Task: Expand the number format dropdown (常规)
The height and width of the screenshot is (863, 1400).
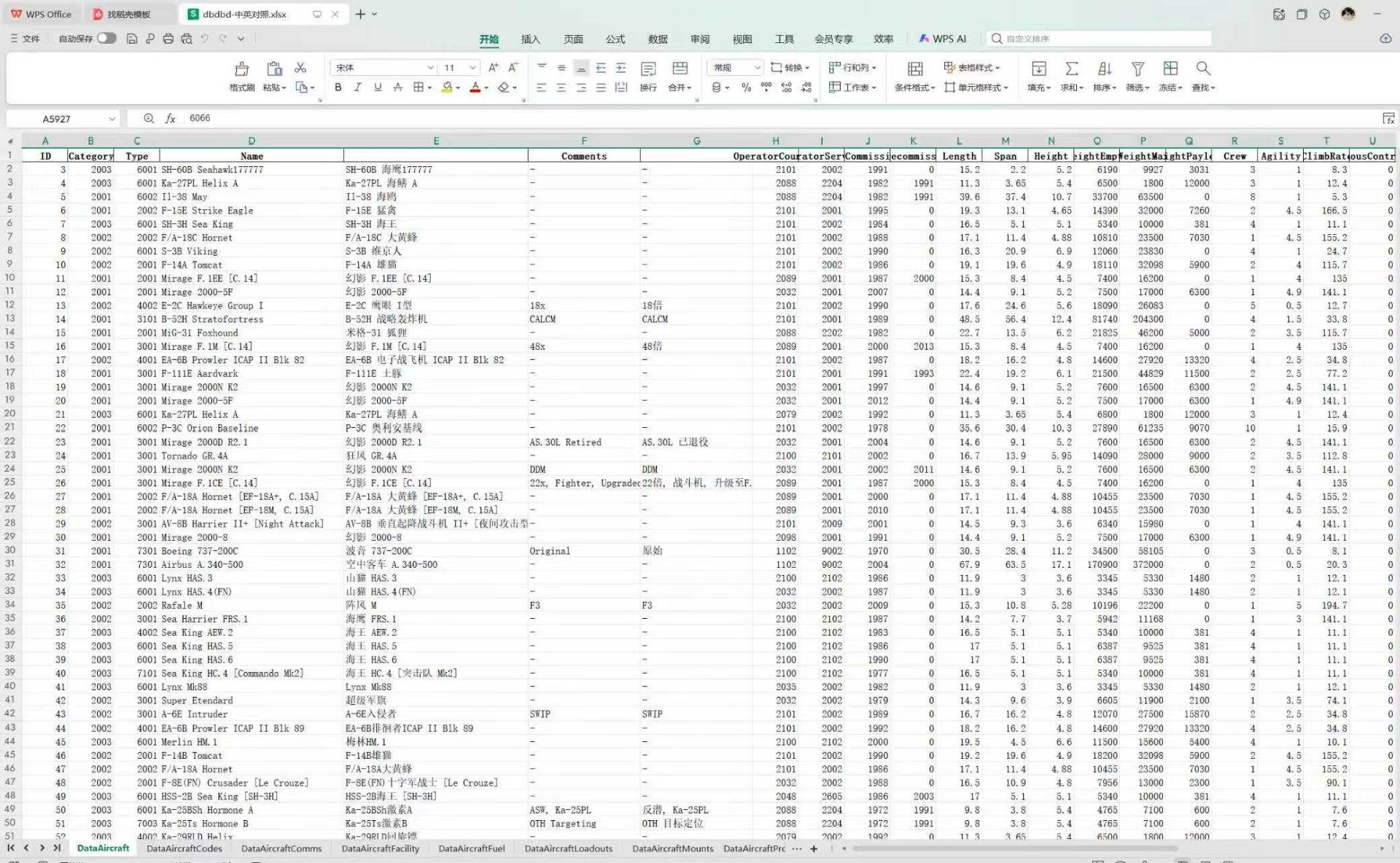Action: click(x=757, y=68)
